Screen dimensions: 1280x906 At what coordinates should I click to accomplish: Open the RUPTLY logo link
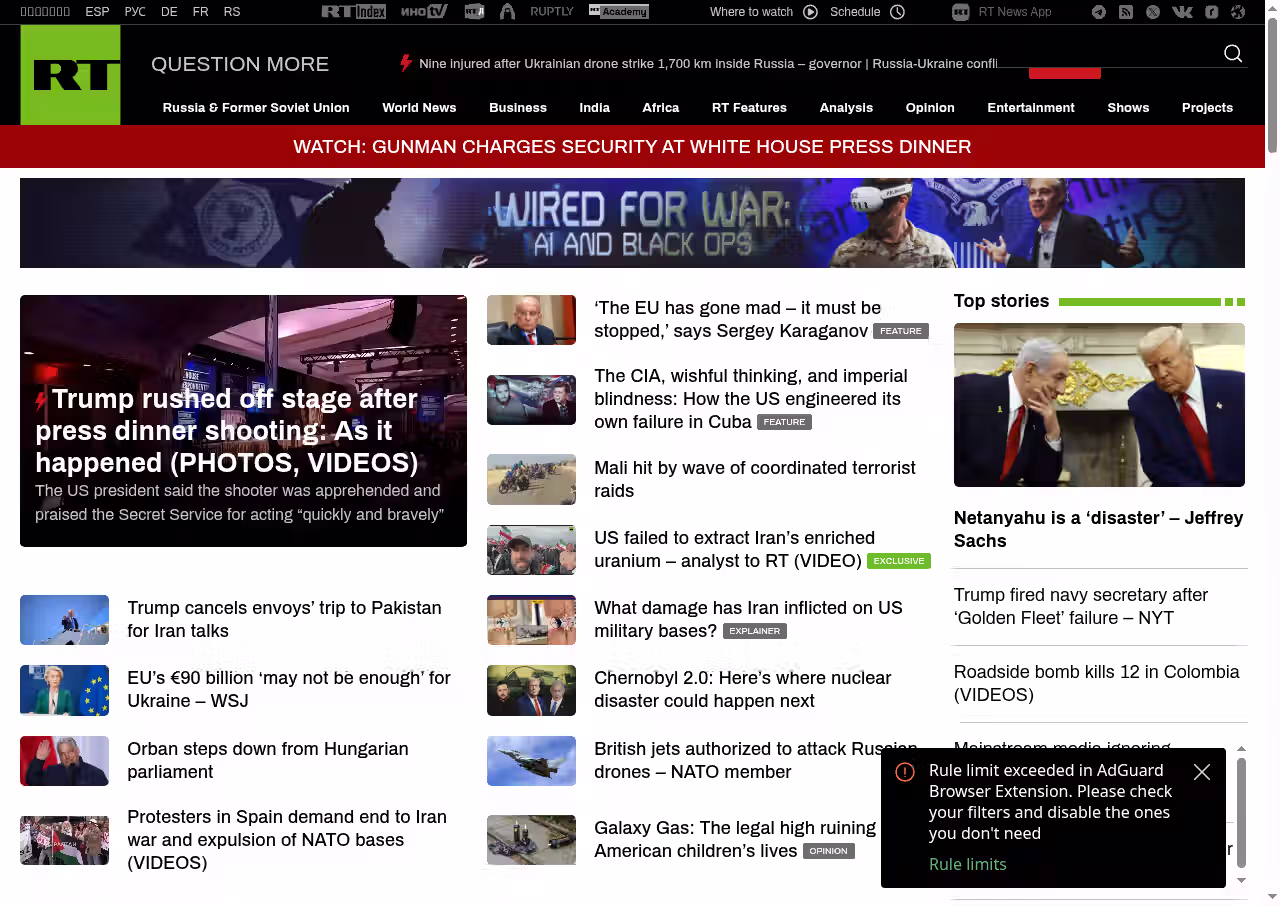pyautogui.click(x=551, y=12)
